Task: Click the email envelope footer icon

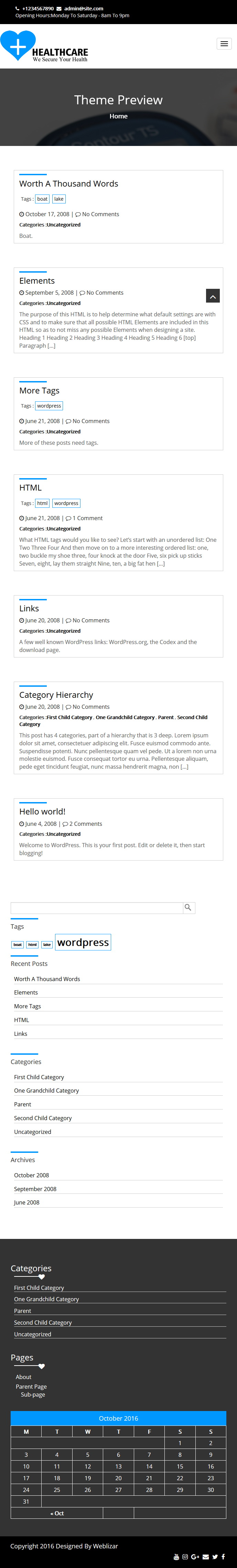Action: 205,1557
